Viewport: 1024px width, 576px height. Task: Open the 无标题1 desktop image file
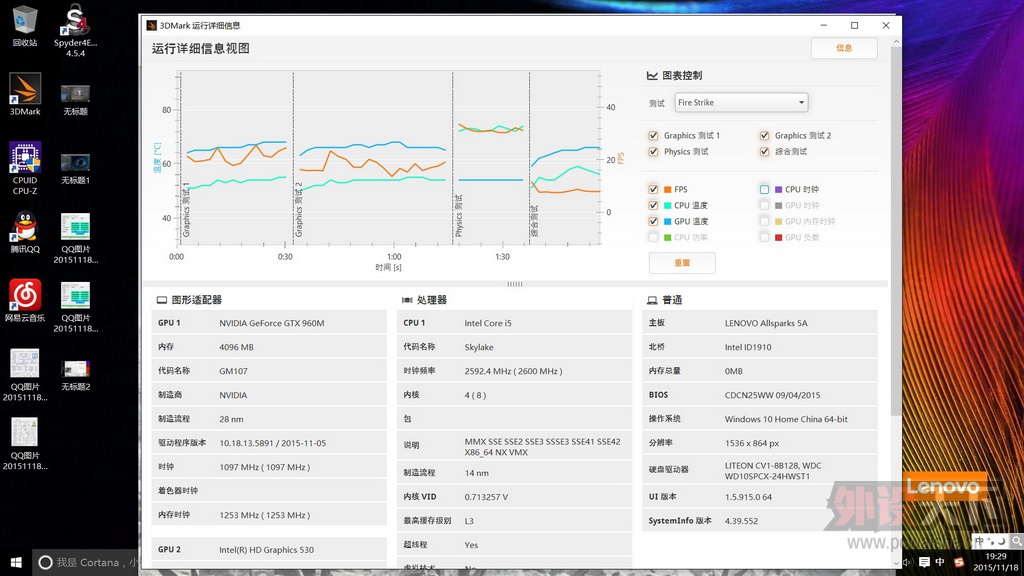pos(75,168)
